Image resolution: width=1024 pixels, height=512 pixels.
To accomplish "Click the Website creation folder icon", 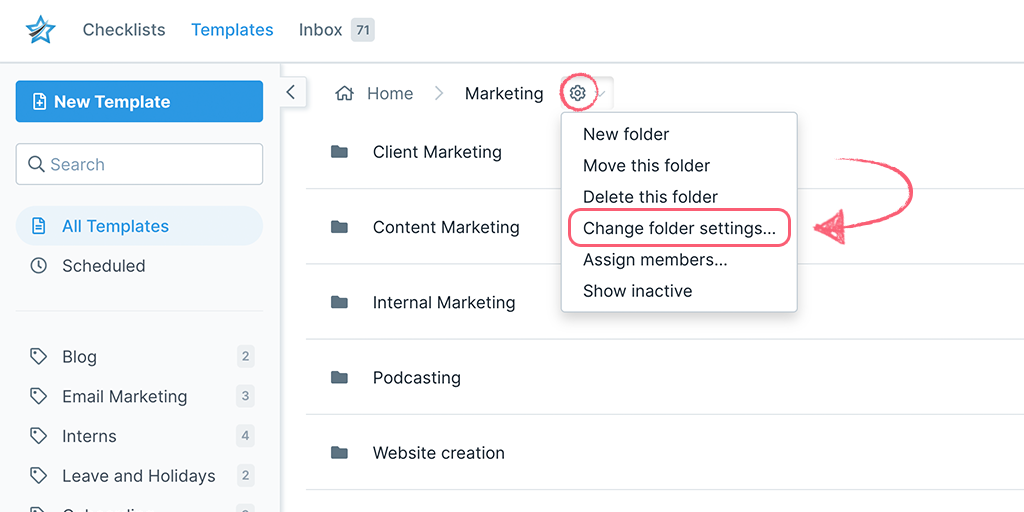I will [x=339, y=452].
